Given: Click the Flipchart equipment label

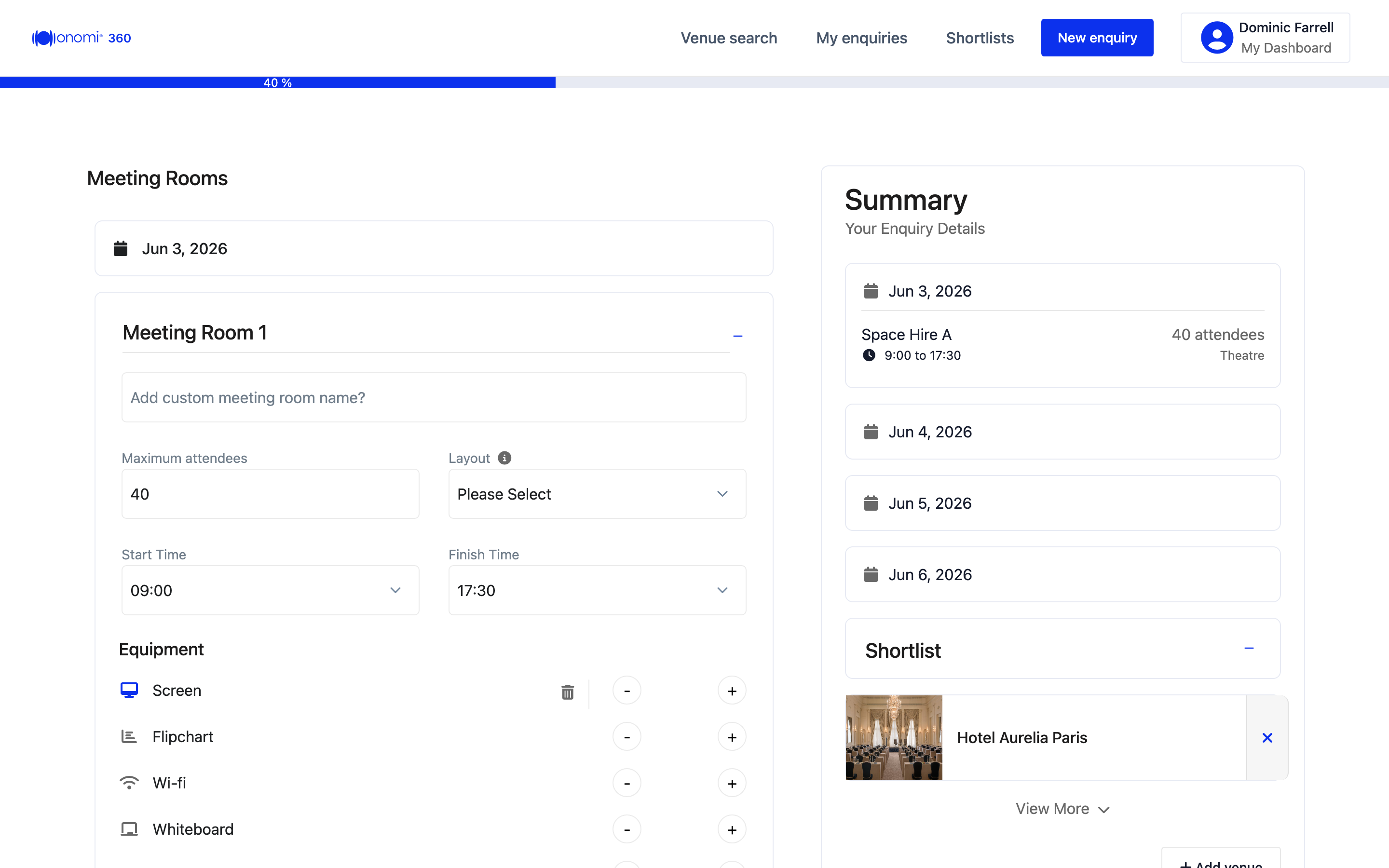Looking at the screenshot, I should [182, 736].
